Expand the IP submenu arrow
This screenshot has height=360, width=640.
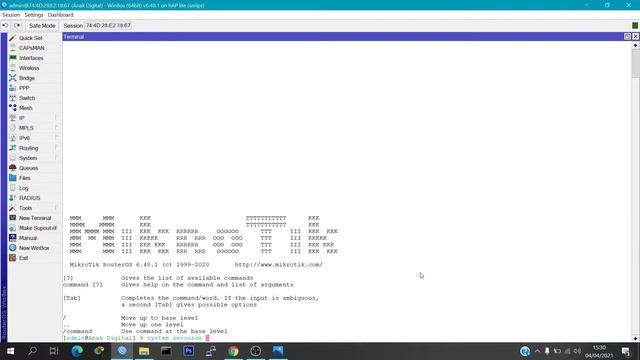56,118
